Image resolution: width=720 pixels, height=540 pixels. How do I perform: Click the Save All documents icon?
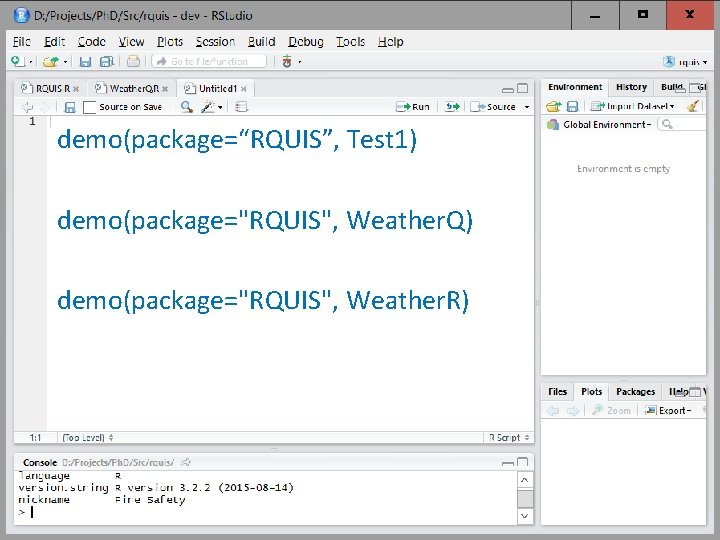(x=107, y=62)
